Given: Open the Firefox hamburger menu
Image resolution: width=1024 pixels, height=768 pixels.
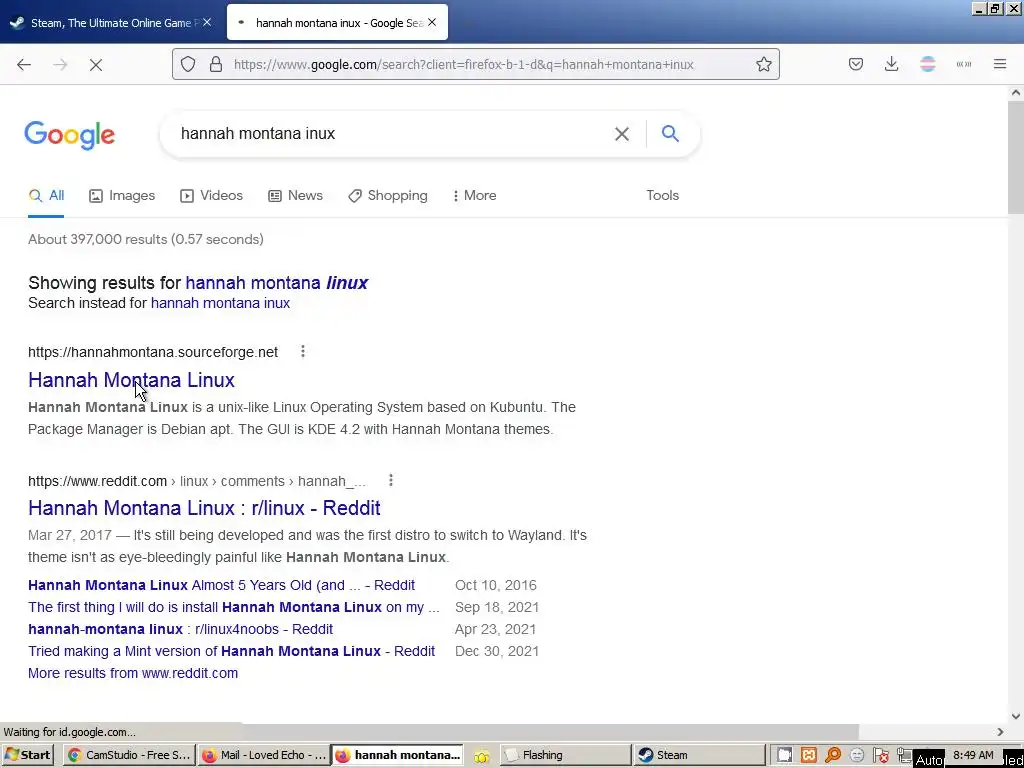Looking at the screenshot, I should click(1000, 64).
